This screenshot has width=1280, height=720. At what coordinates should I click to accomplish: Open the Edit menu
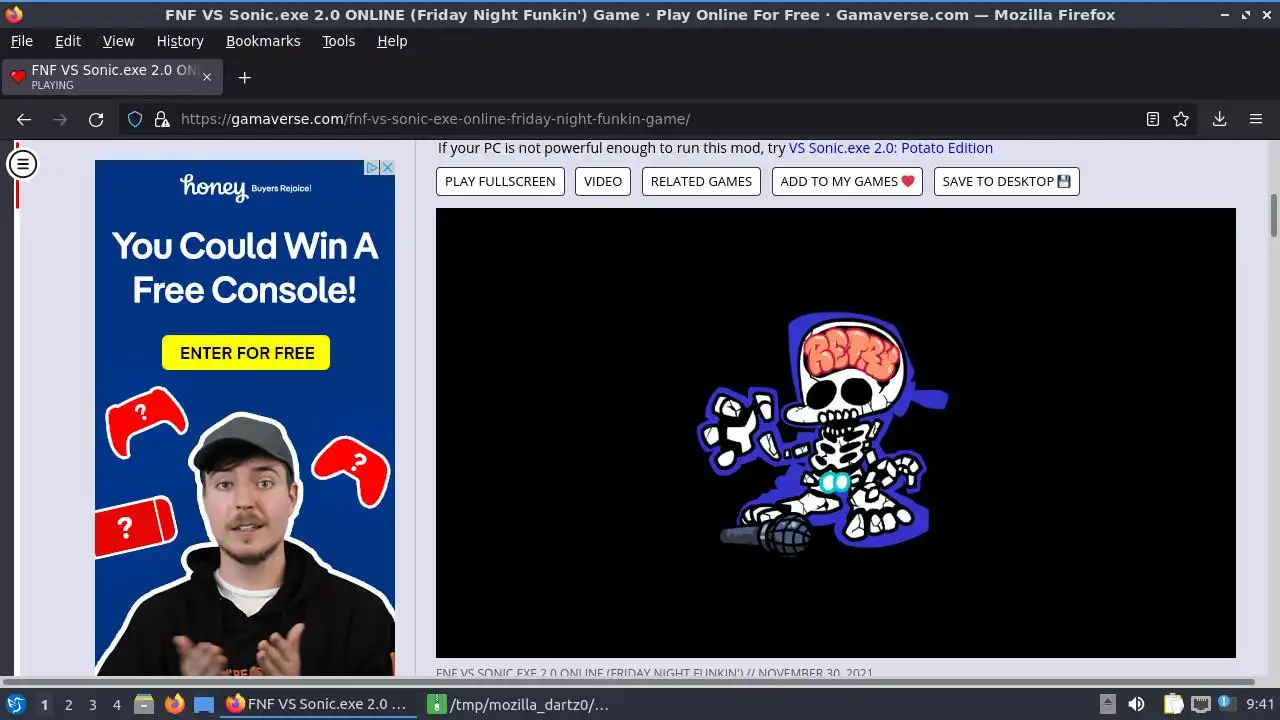(x=68, y=41)
